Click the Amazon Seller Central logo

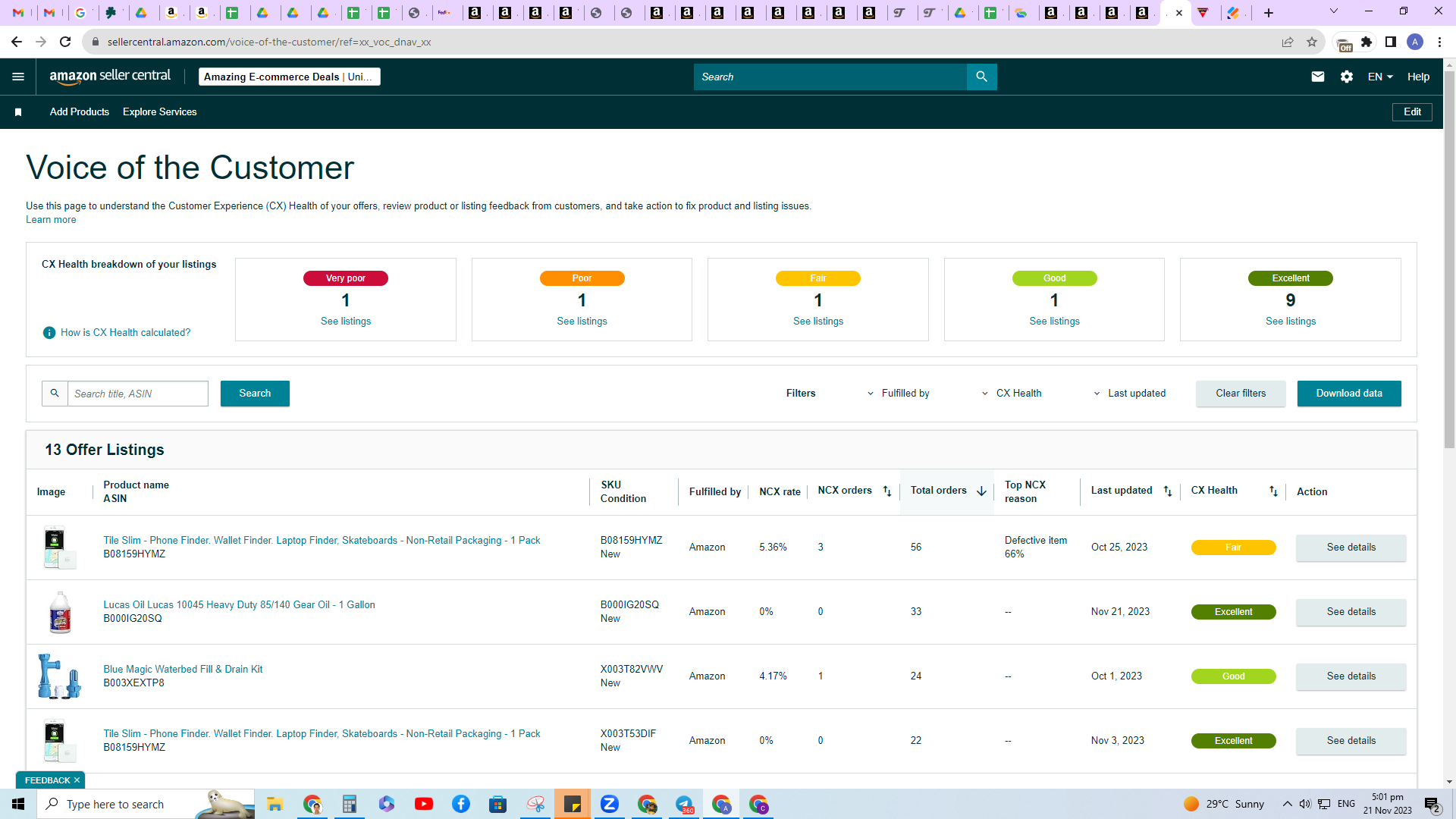click(x=110, y=77)
